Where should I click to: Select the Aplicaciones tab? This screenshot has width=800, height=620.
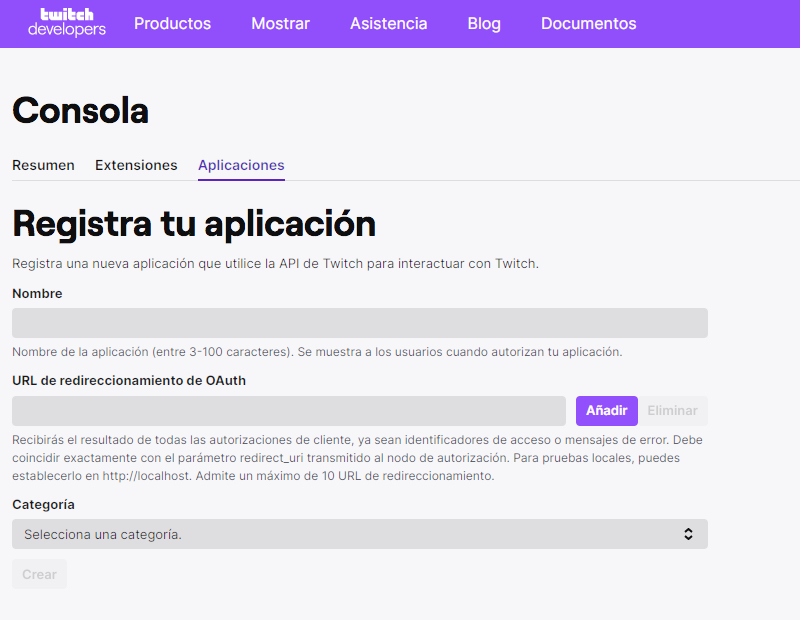pyautogui.click(x=241, y=165)
